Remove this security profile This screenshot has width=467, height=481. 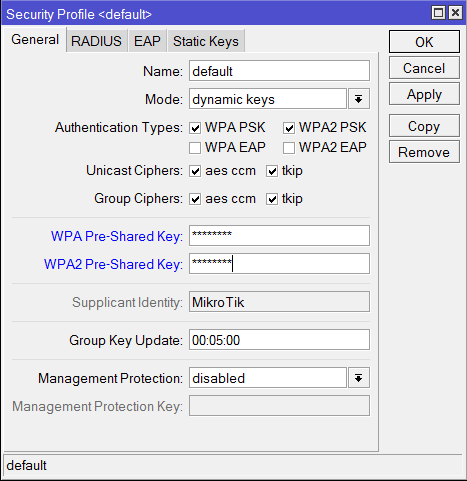424,152
